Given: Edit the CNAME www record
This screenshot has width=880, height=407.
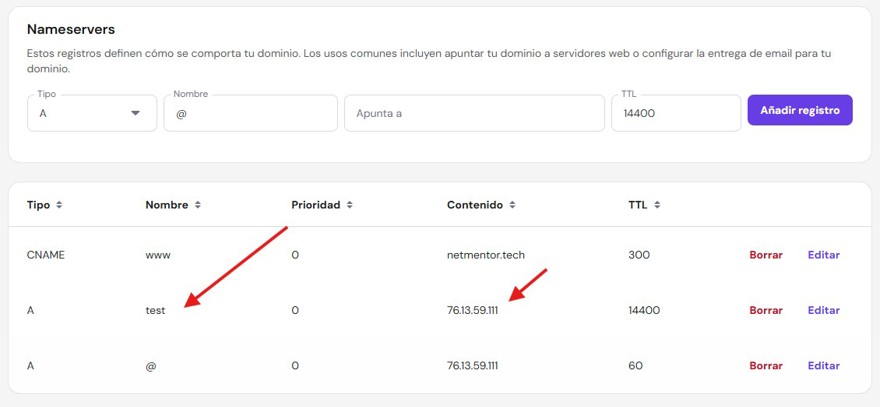Looking at the screenshot, I should pyautogui.click(x=823, y=255).
